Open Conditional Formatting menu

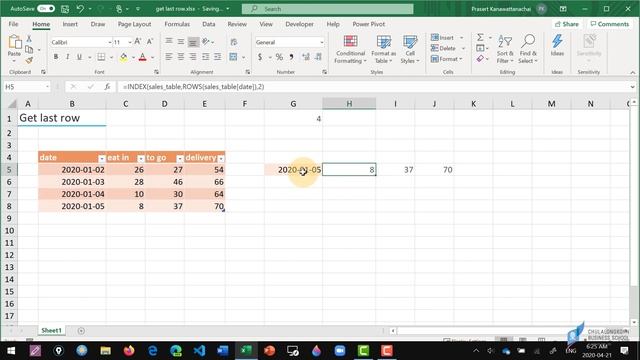pos(350,49)
